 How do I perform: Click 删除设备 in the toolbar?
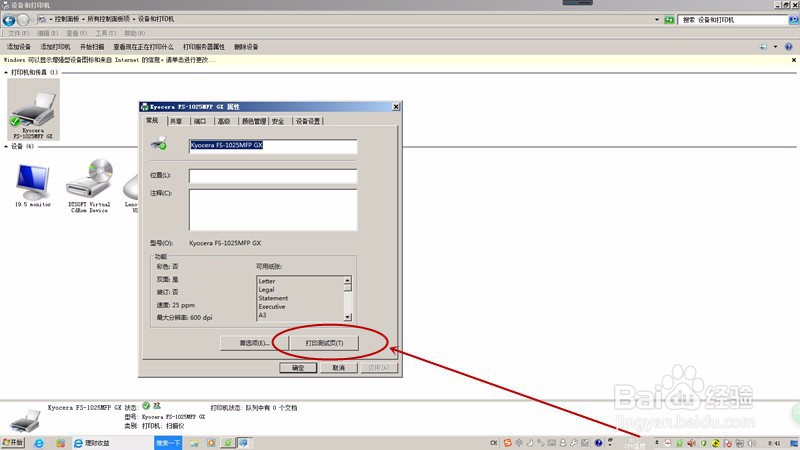(246, 47)
